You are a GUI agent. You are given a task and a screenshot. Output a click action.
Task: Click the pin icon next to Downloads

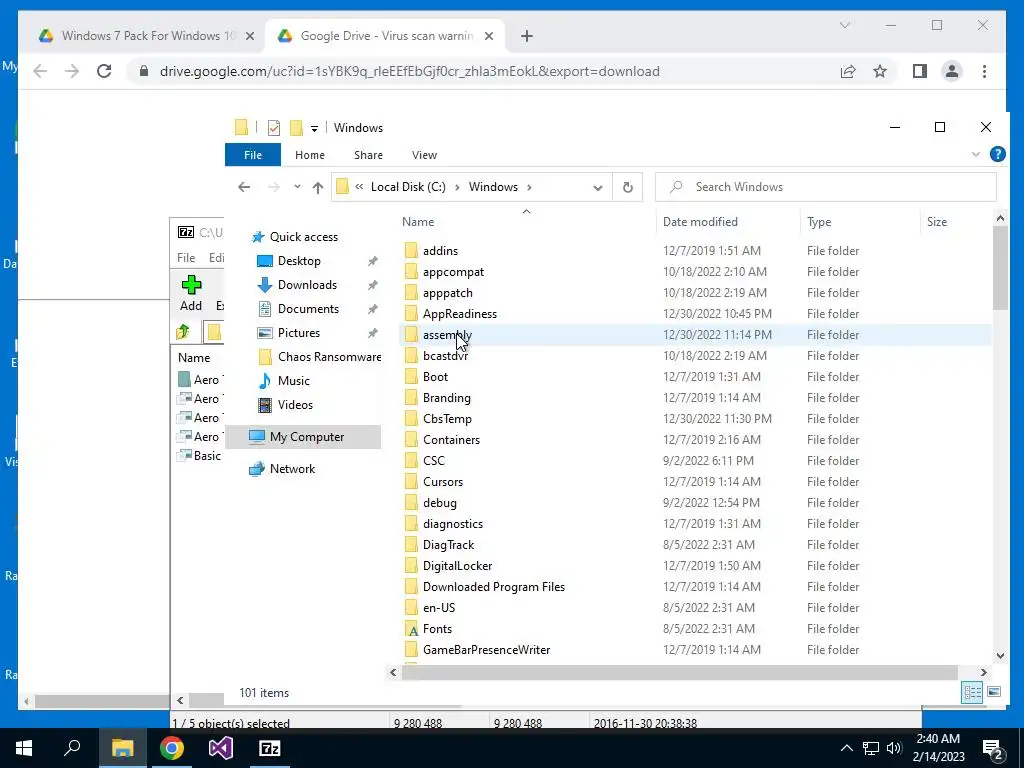tap(373, 285)
